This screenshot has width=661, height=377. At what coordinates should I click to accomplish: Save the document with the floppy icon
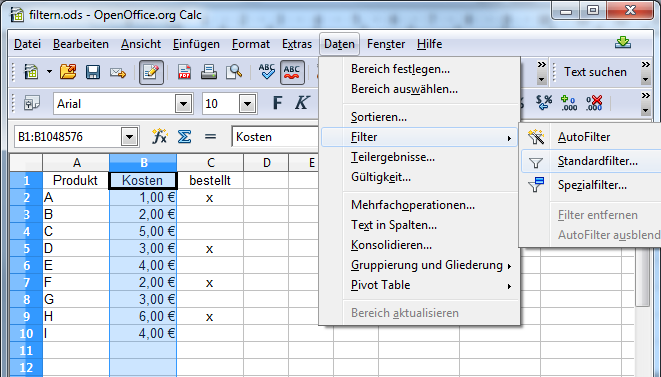tap(93, 72)
